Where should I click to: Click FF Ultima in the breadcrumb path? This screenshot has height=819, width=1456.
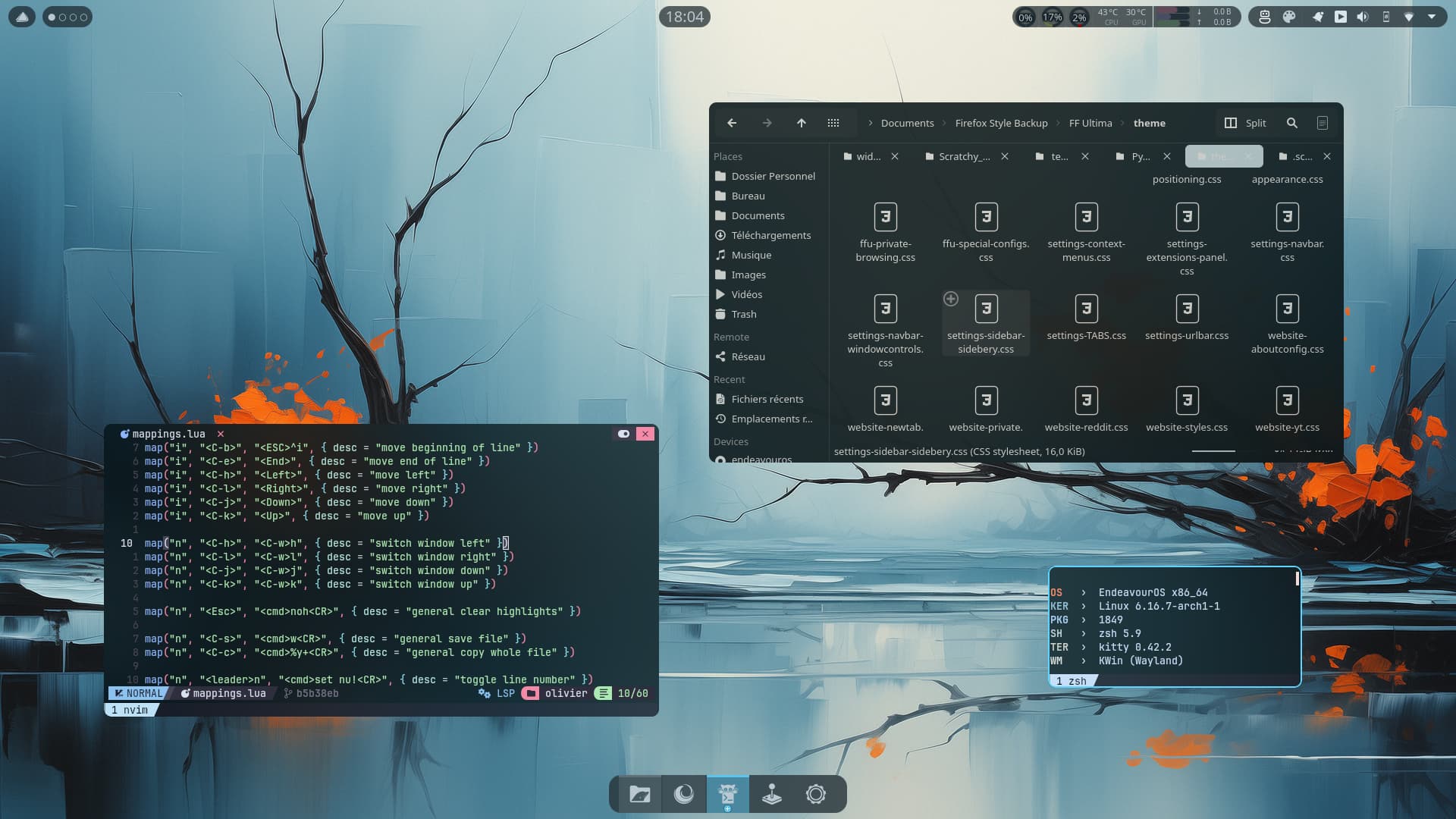(1090, 123)
